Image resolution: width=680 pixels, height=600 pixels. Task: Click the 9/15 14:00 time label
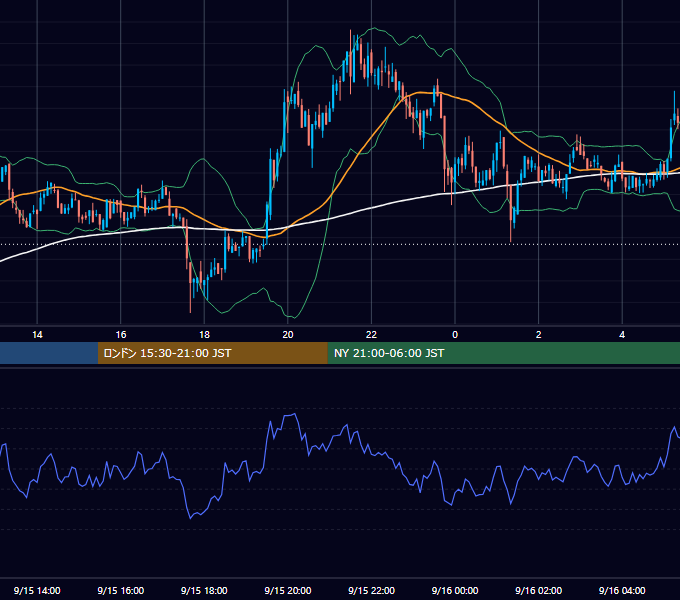(x=37, y=590)
